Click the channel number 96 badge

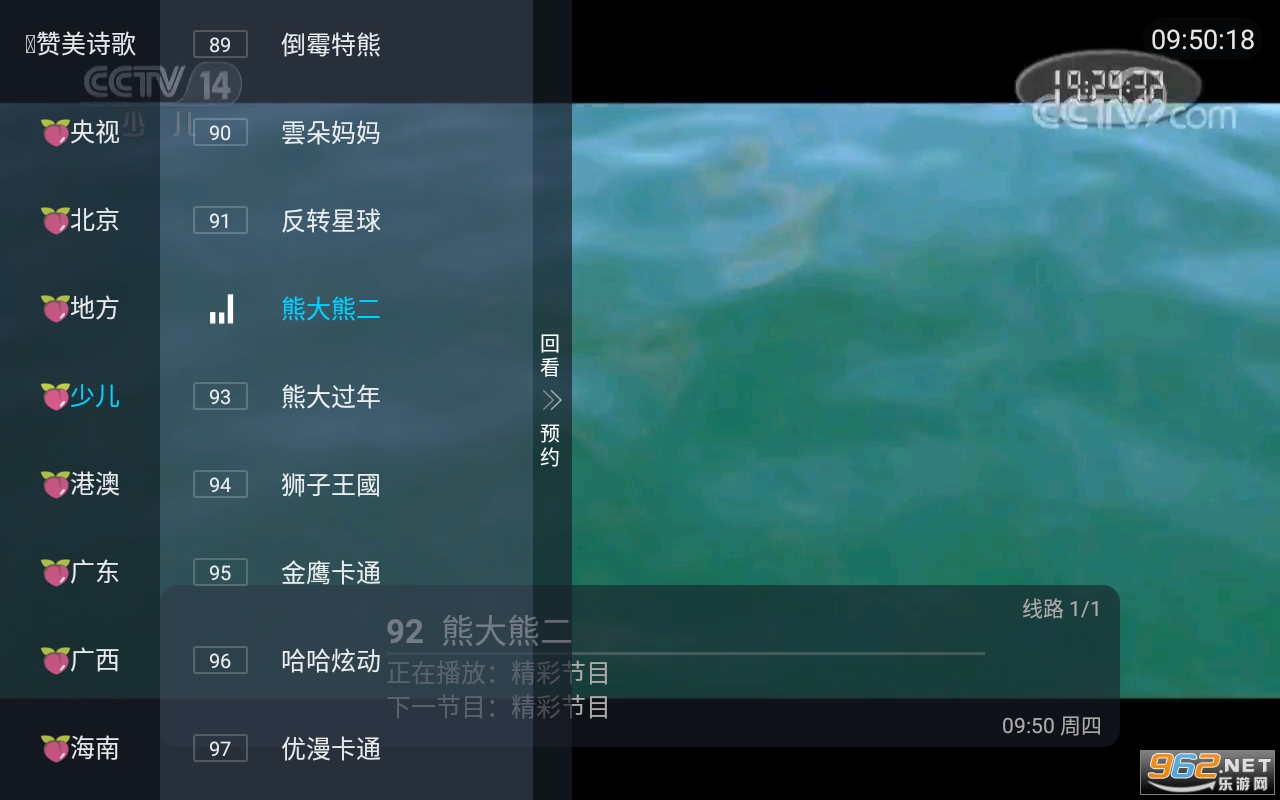[220, 661]
